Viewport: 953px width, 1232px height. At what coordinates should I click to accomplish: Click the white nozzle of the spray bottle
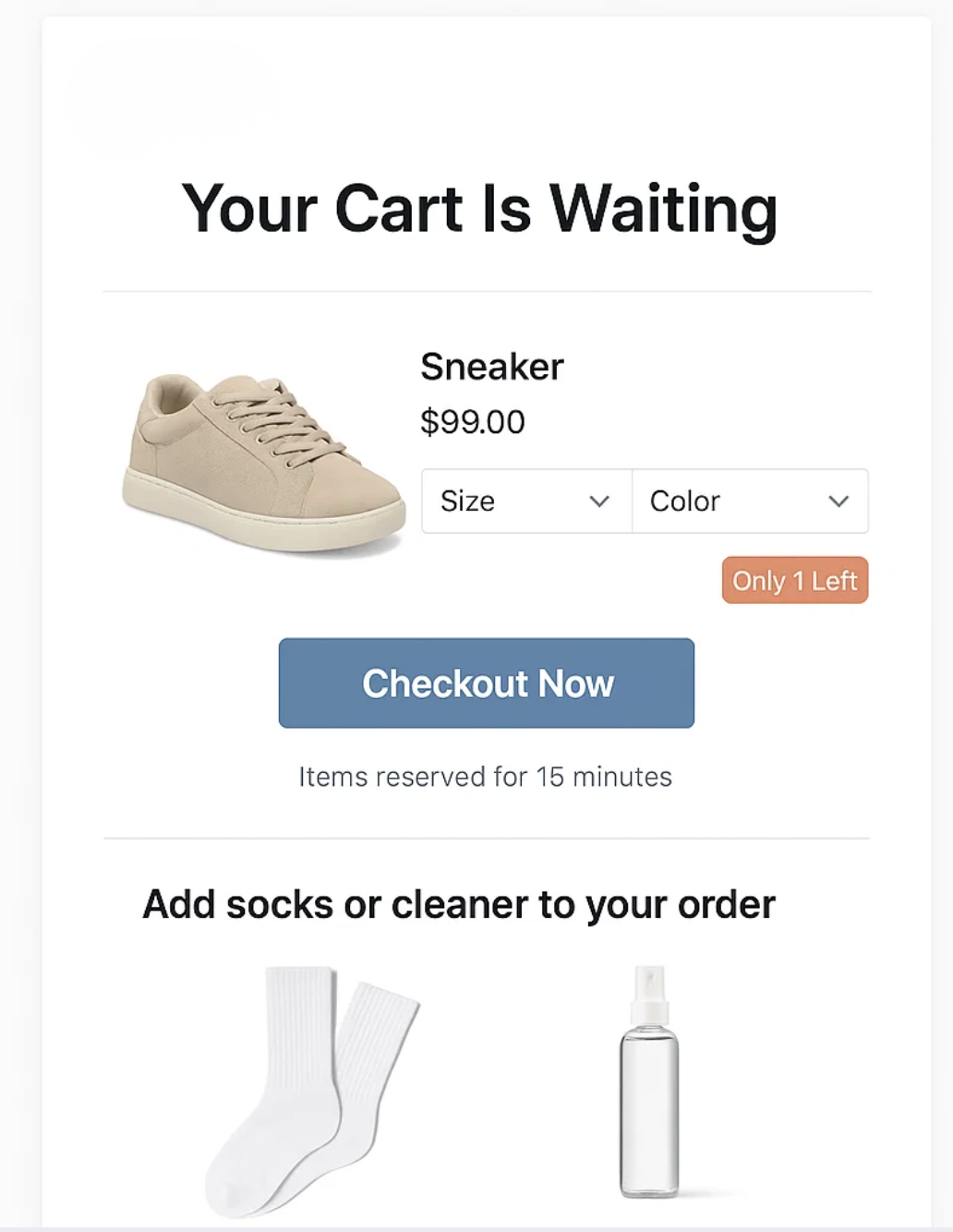650,988
